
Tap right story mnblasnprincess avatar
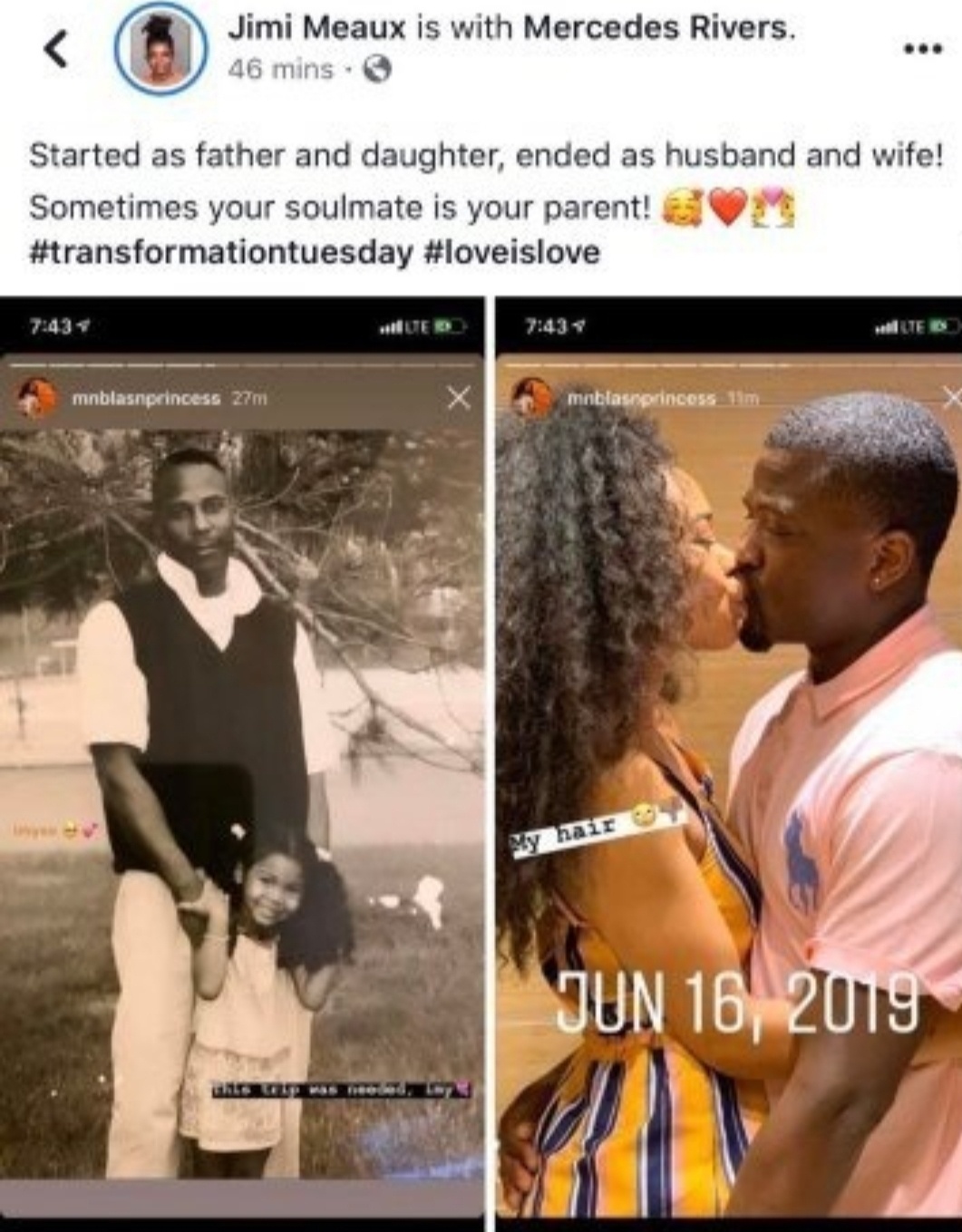click(x=533, y=397)
